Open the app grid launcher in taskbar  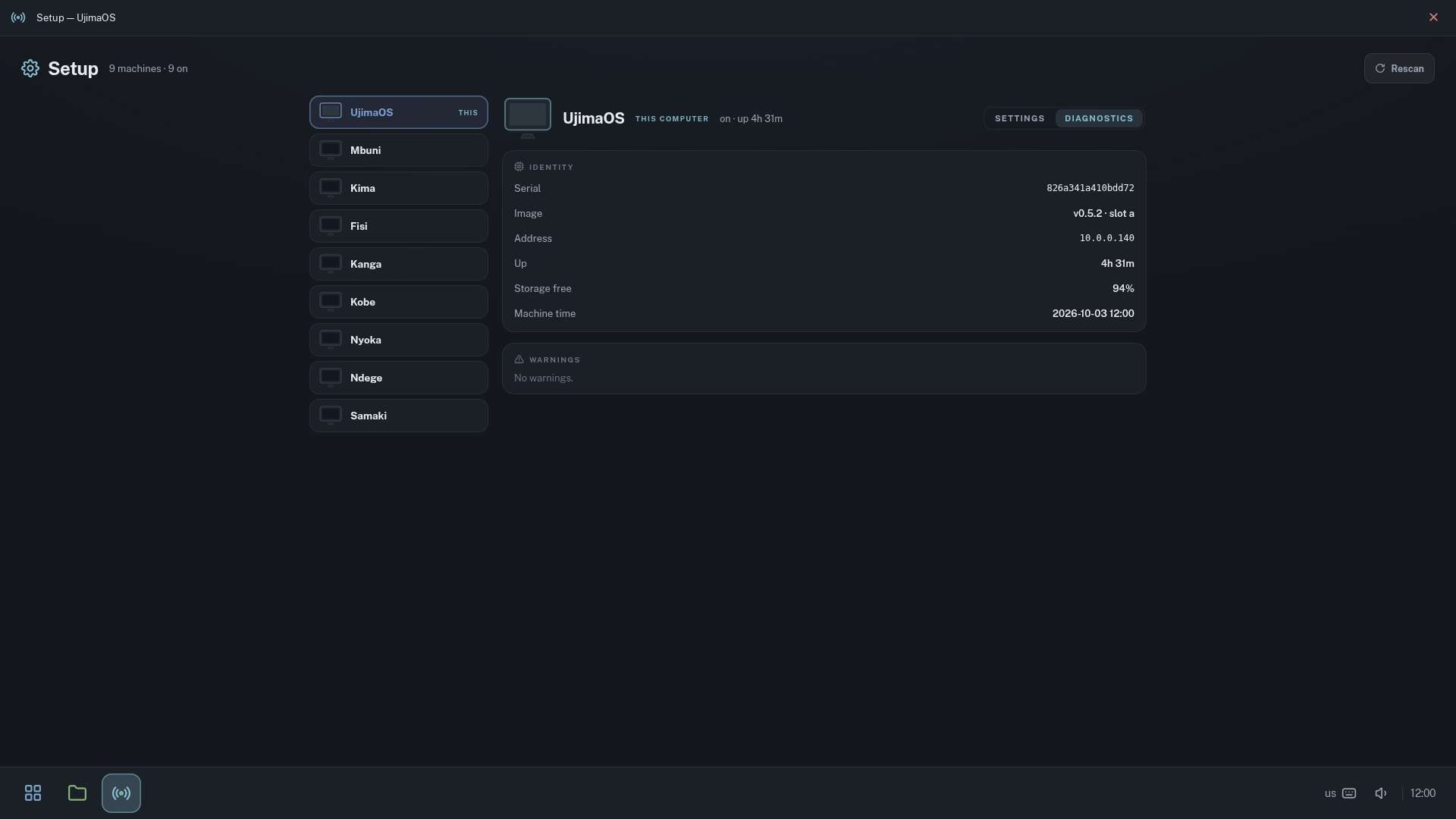[x=33, y=793]
